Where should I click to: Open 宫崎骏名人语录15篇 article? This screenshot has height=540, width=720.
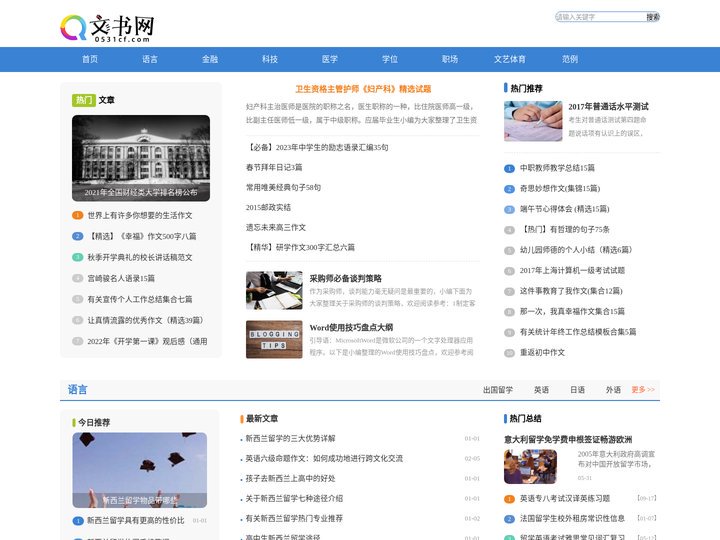pos(121,278)
